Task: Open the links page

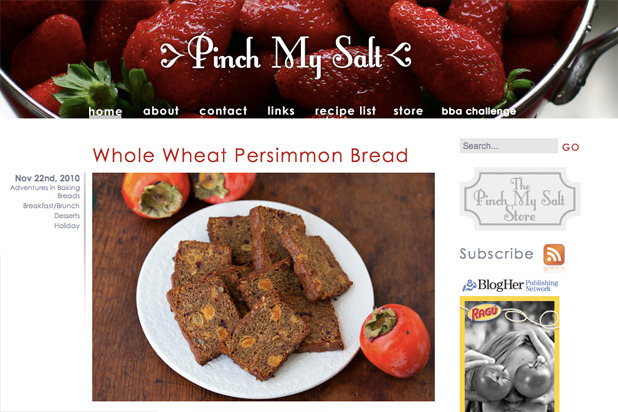Action: pyautogui.click(x=281, y=111)
